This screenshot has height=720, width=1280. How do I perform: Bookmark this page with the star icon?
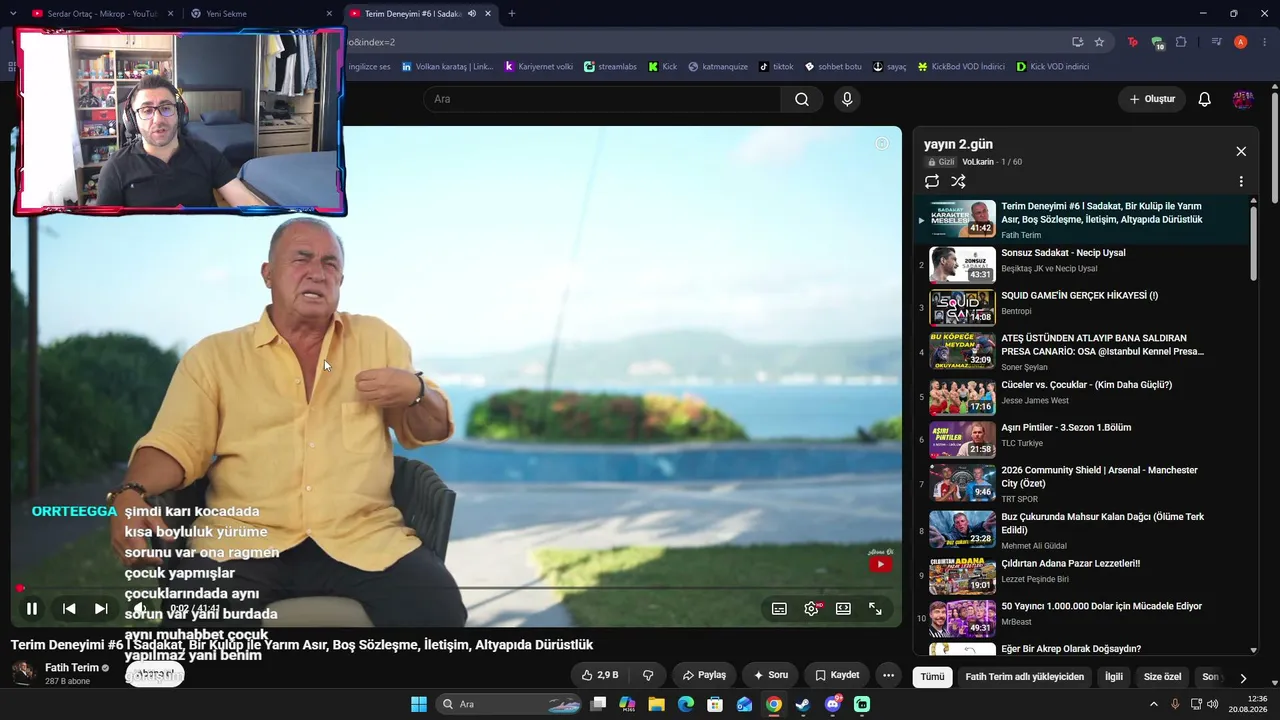tap(1099, 42)
